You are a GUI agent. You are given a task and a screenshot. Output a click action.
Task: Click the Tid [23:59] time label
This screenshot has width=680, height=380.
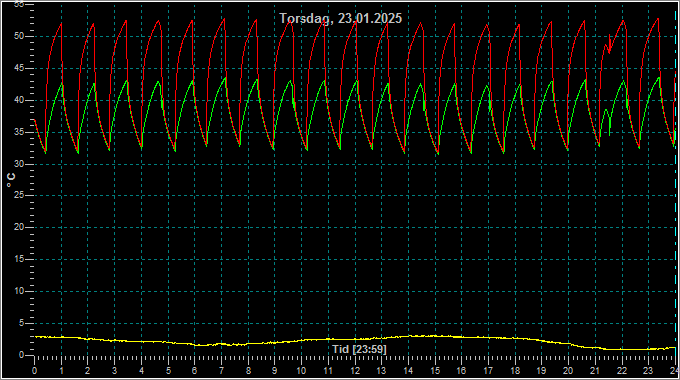(x=359, y=349)
